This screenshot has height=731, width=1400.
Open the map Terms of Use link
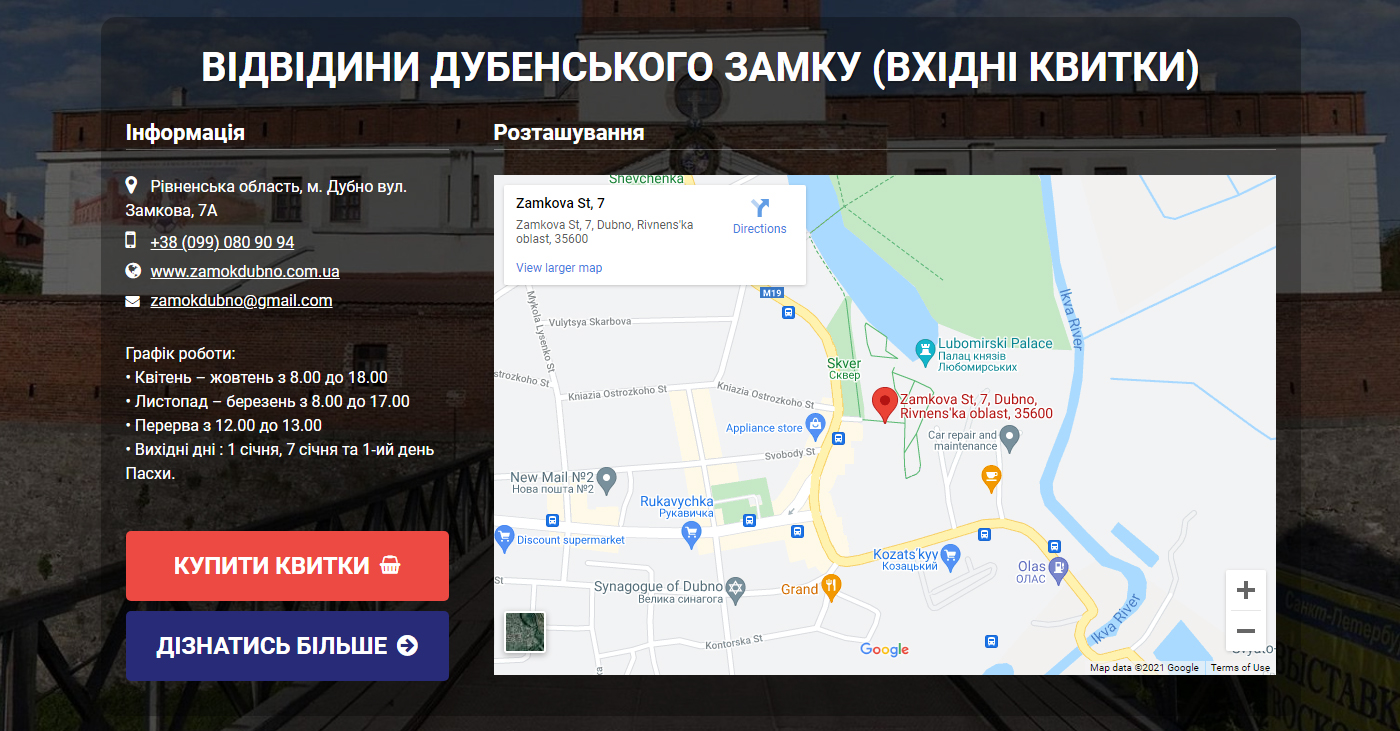(1240, 668)
